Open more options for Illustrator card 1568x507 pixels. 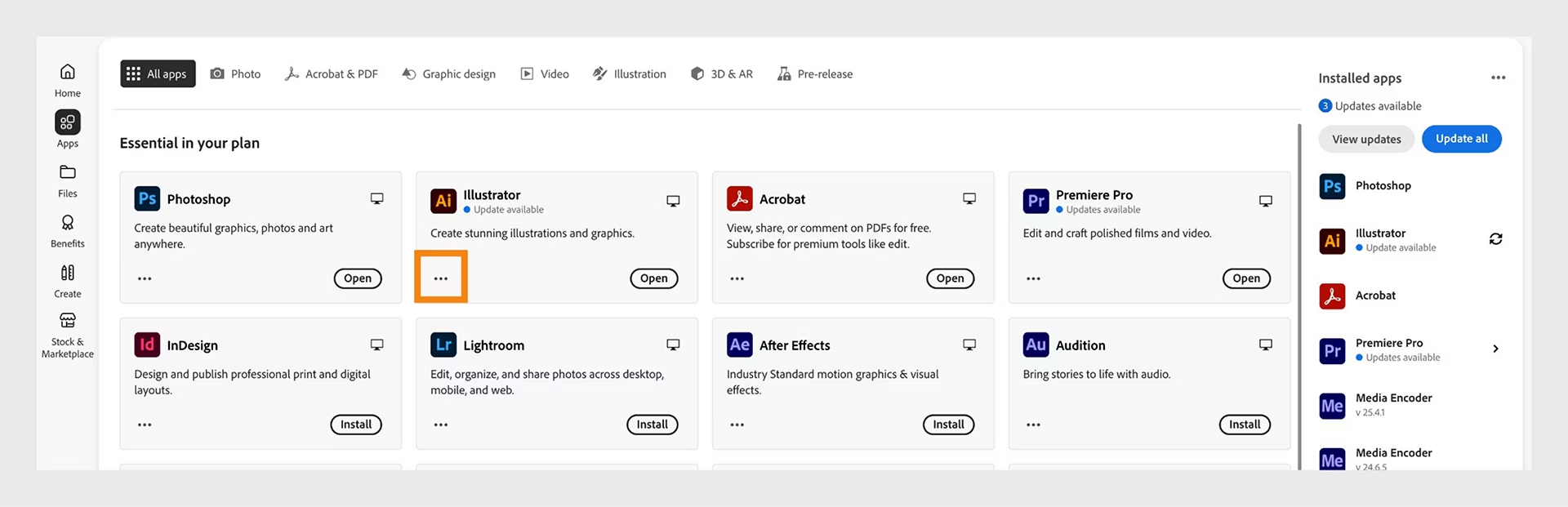(x=441, y=278)
